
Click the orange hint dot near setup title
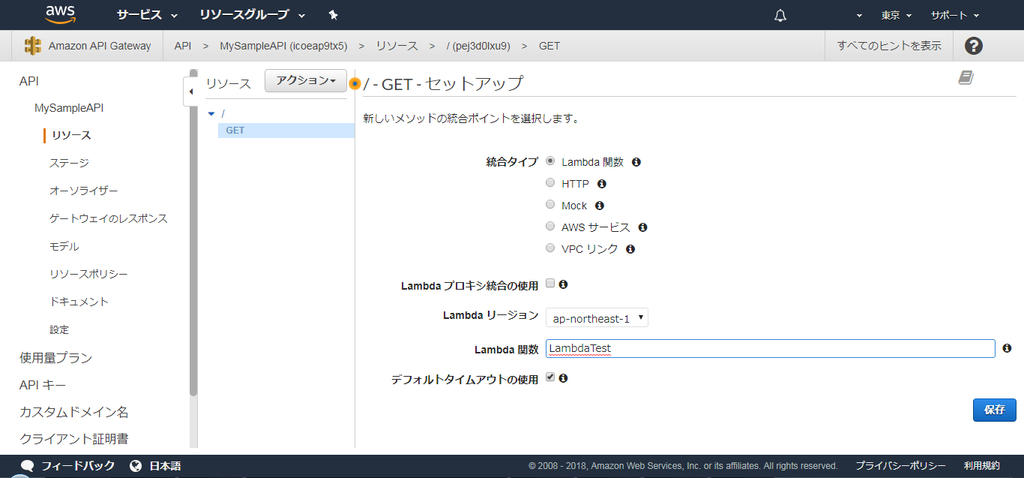click(355, 84)
